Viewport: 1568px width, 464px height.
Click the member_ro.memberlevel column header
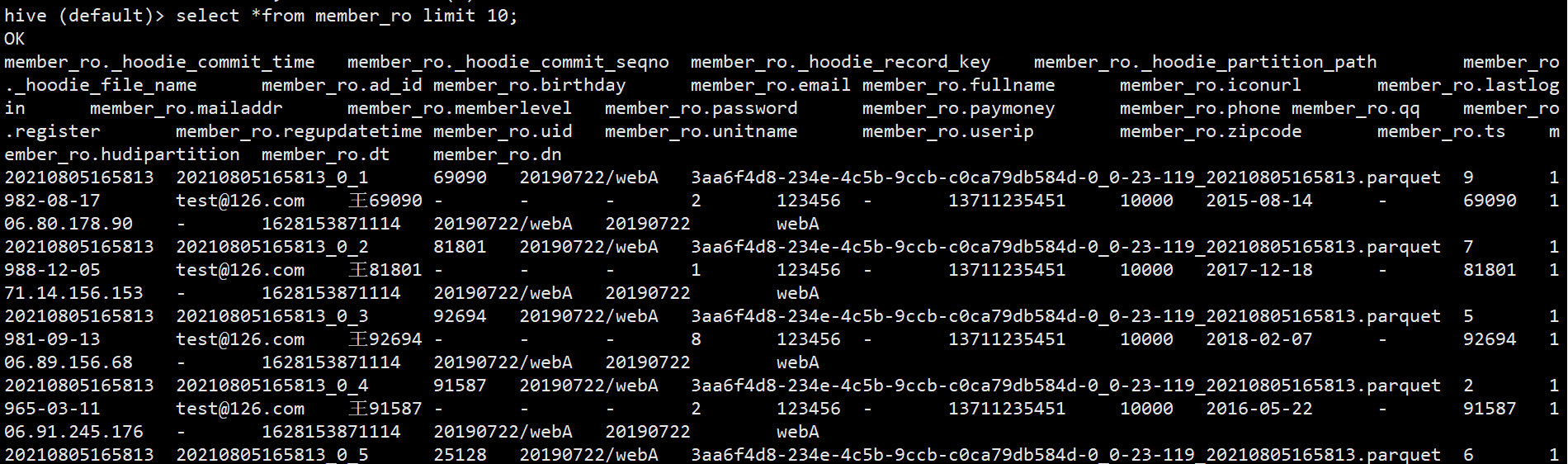pyautogui.click(x=460, y=108)
